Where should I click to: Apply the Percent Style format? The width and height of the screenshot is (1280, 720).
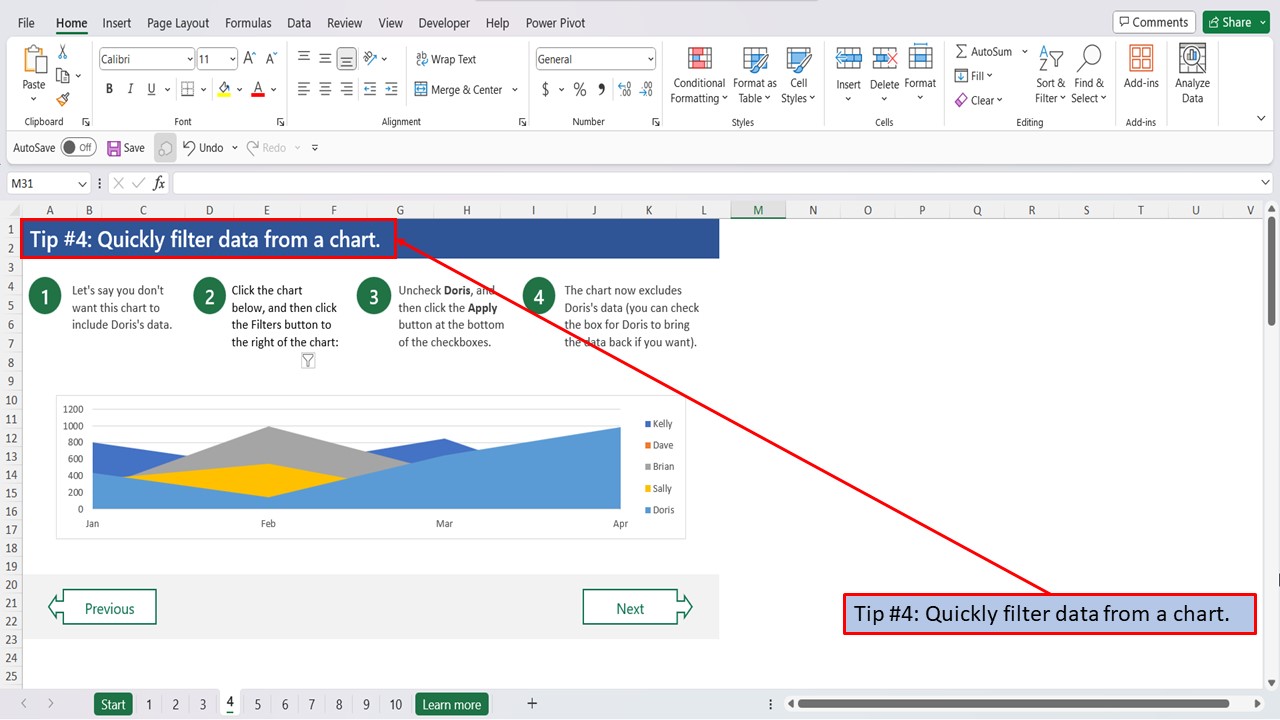click(579, 89)
